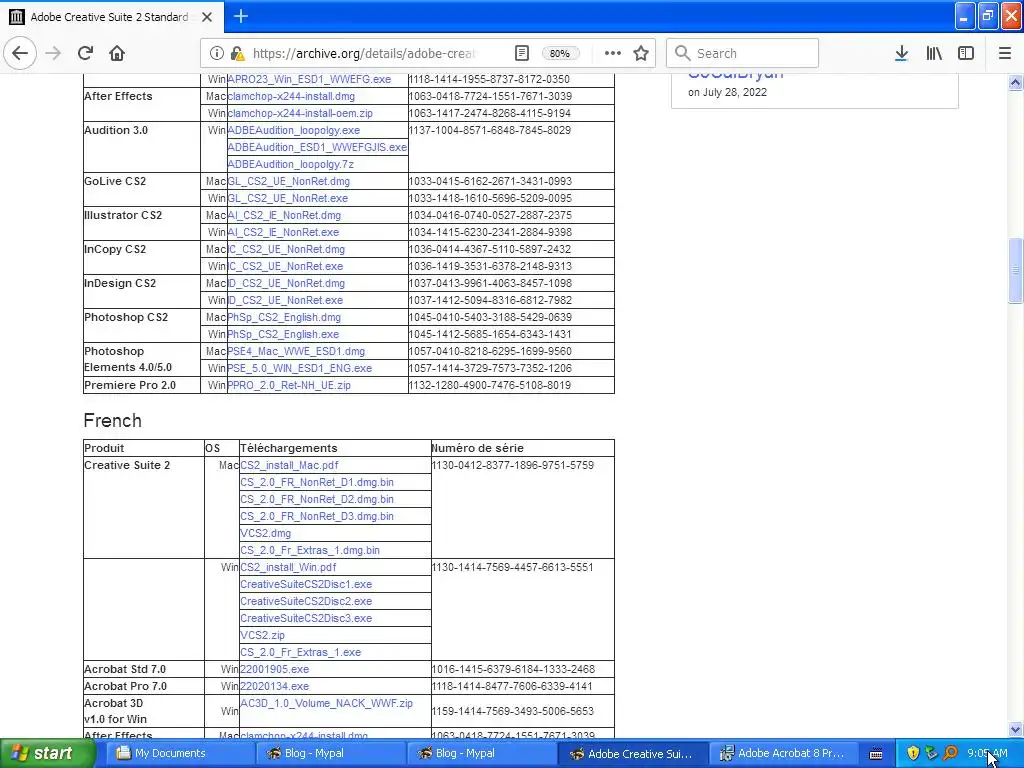Viewport: 1024px width, 768px height.
Task: Download CS_2.0_FR_NonRet_D3.dmg.bin
Action: click(x=317, y=516)
